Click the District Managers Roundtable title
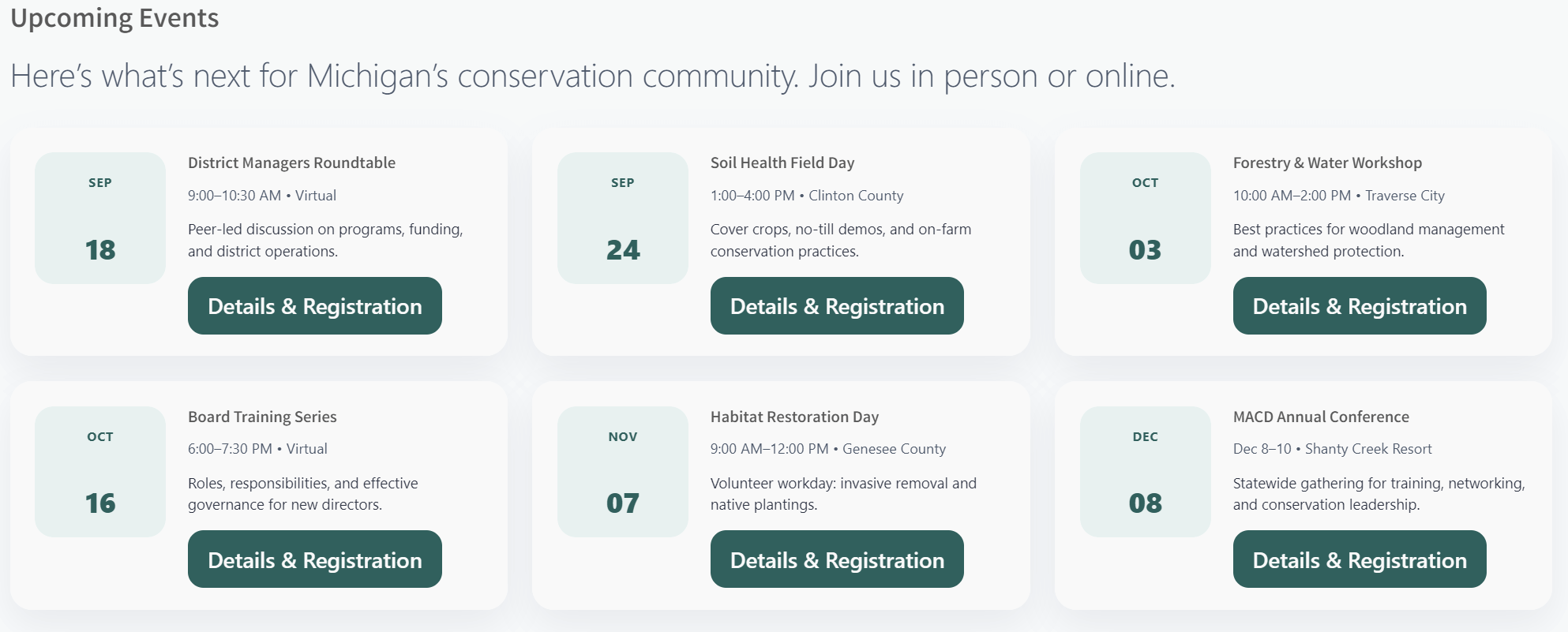This screenshot has width=1568, height=632. [291, 163]
